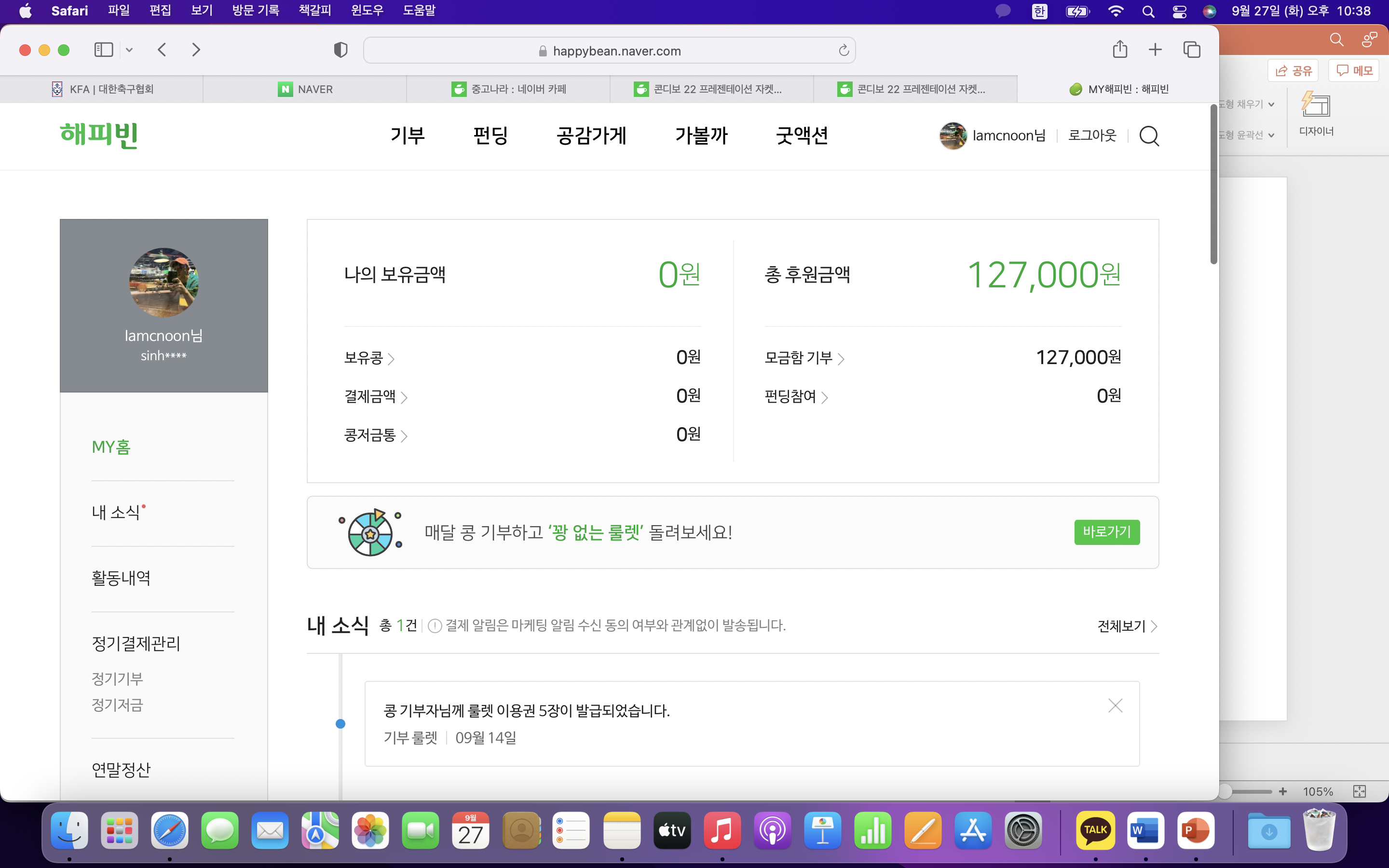Expand 보유콩 details

[x=369, y=358]
